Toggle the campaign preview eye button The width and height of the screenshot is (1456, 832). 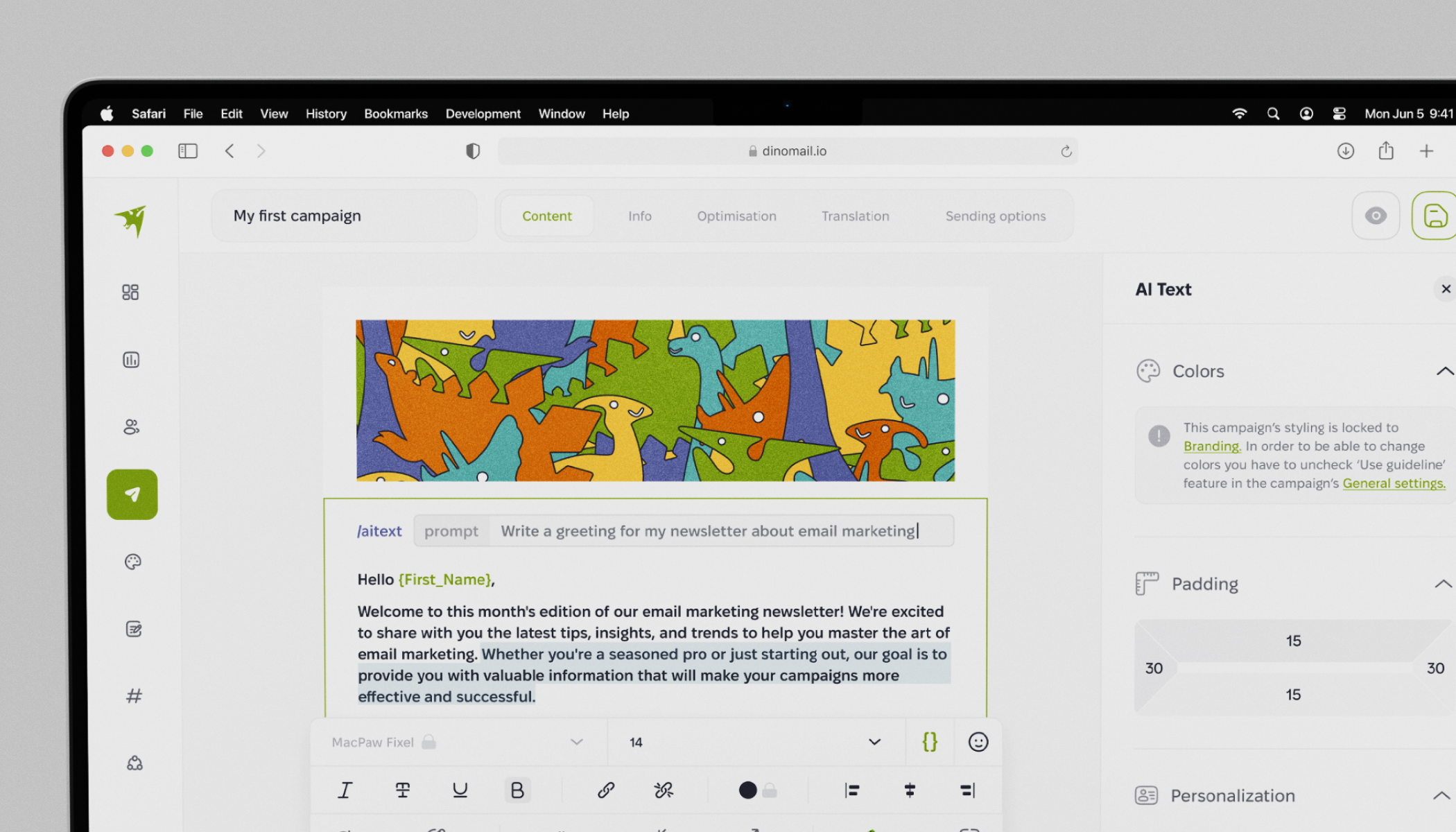tap(1376, 216)
